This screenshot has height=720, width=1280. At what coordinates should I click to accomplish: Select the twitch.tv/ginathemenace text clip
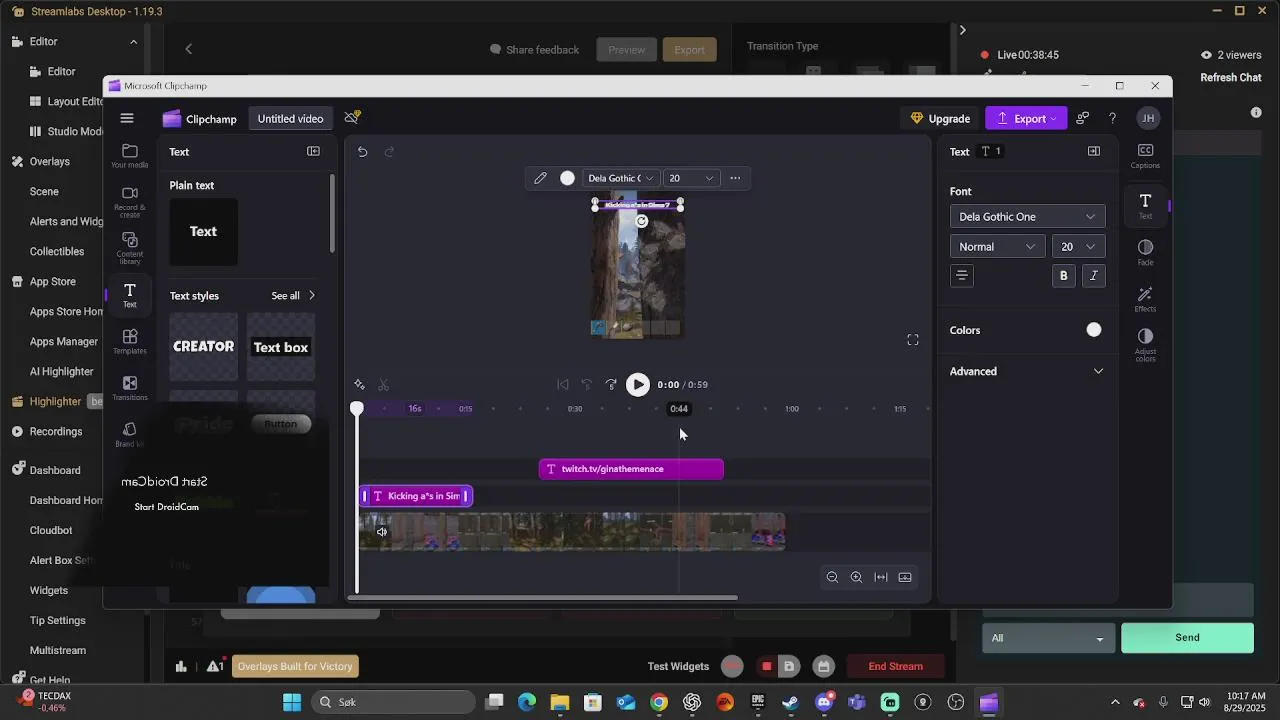point(631,469)
